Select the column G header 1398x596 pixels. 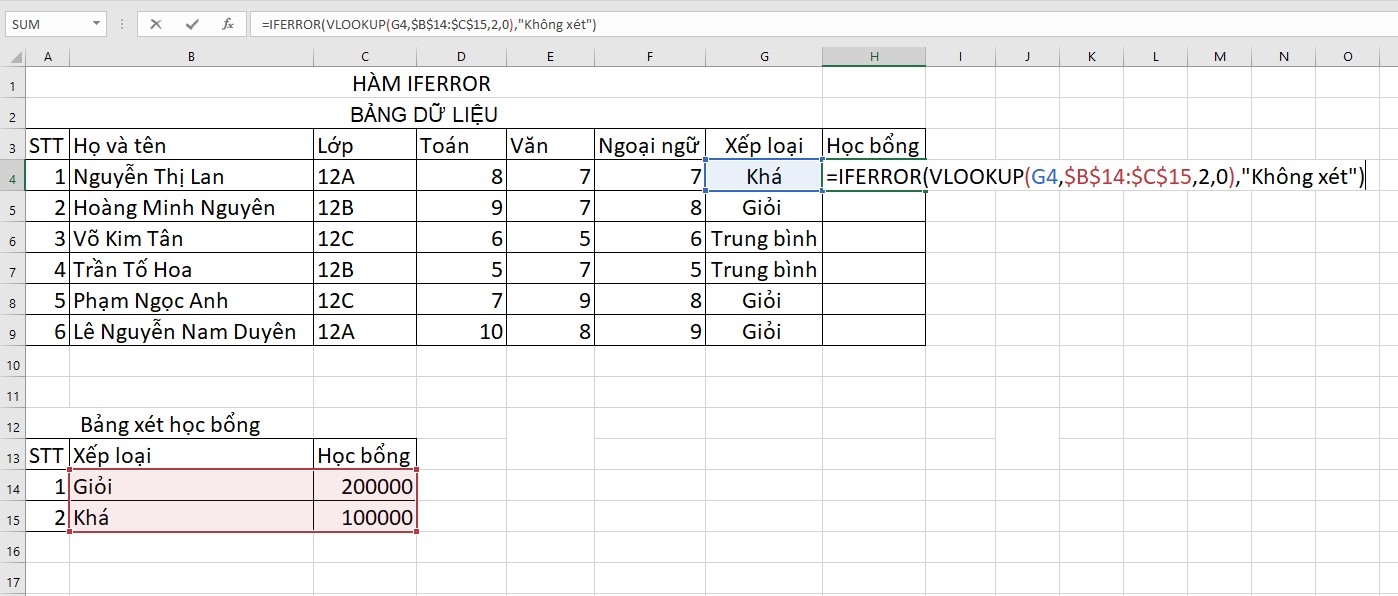[763, 56]
